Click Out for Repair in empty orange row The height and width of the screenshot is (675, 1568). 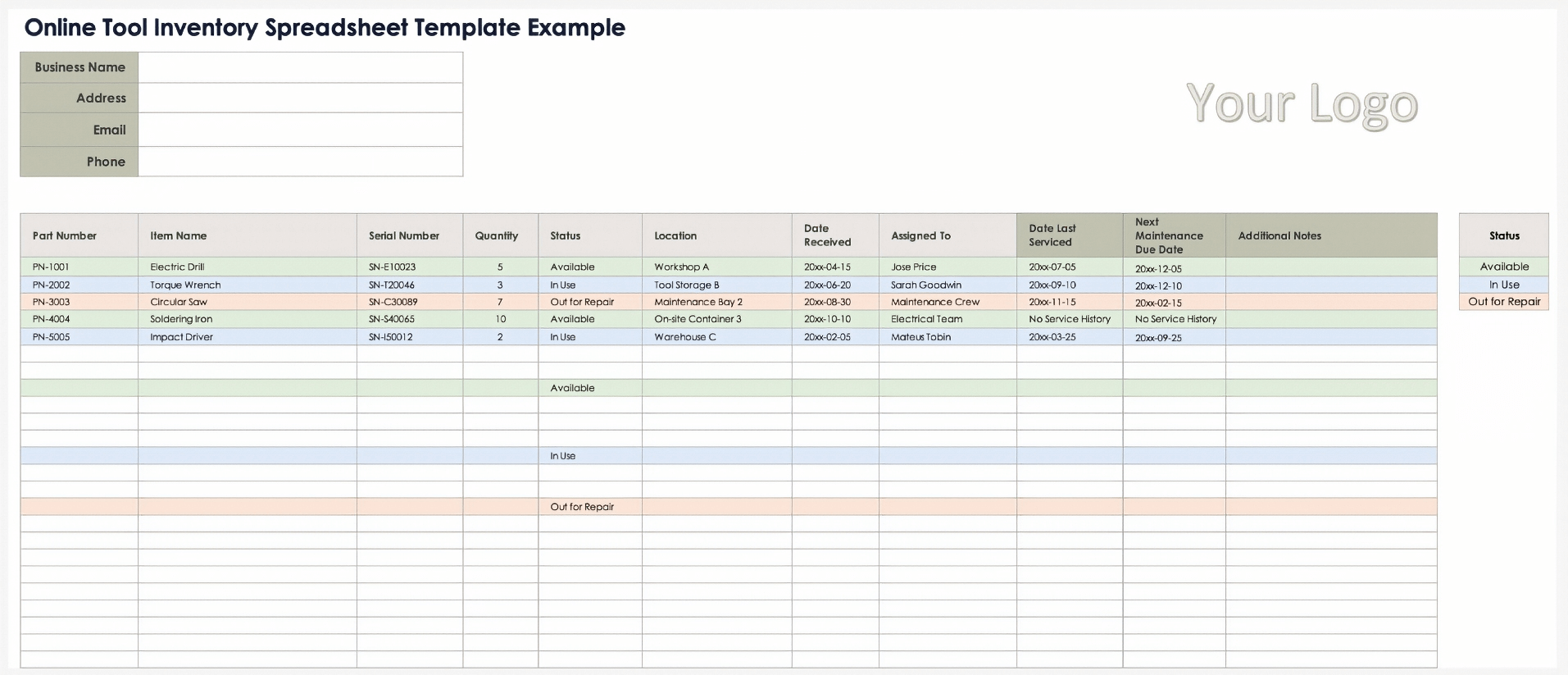coord(590,507)
